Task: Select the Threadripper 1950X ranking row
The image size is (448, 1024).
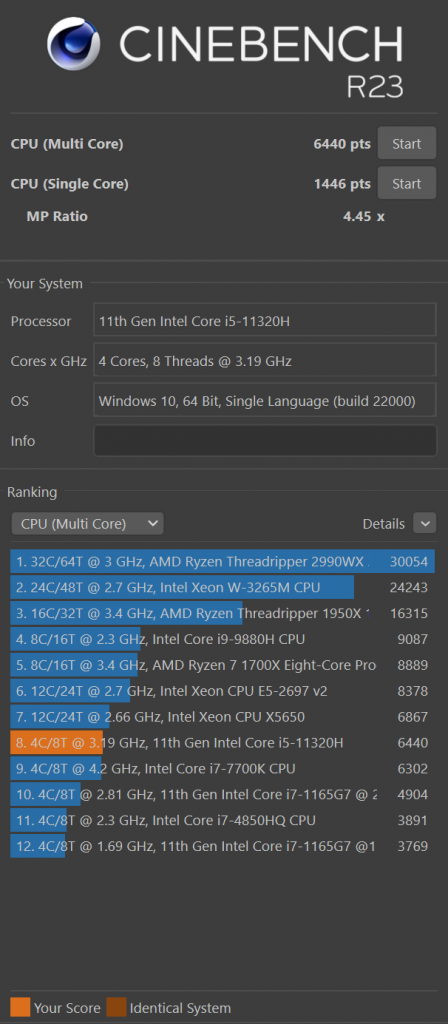Action: [x=223, y=613]
